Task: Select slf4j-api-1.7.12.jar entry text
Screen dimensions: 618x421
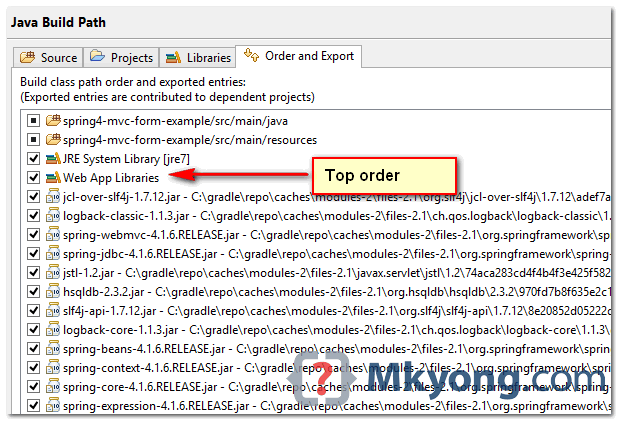Action: (336, 311)
